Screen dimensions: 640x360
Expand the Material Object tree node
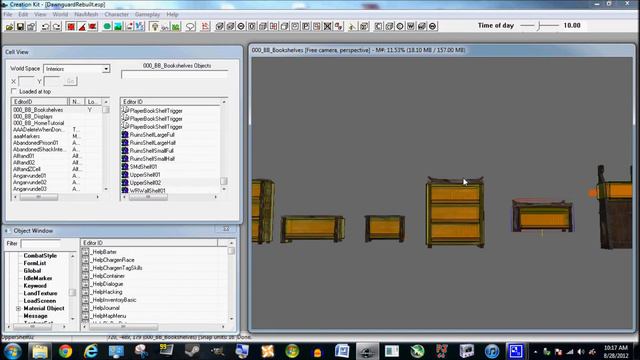tap(18, 309)
